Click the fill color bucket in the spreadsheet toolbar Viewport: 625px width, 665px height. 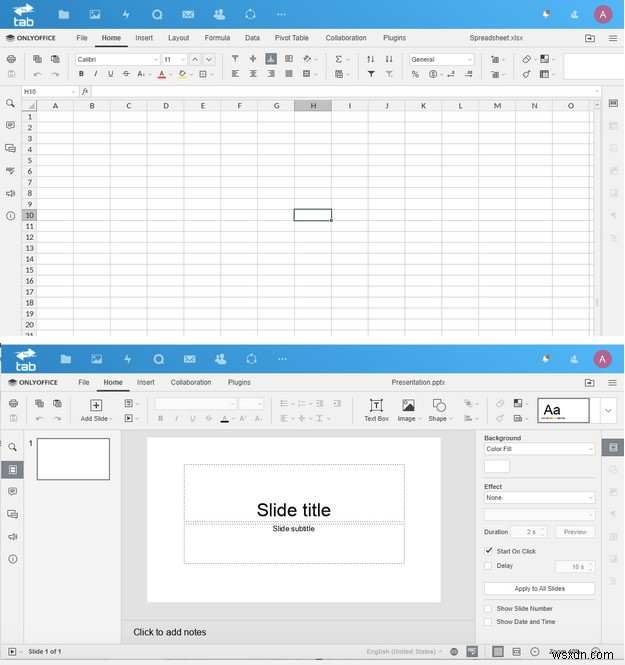tap(182, 74)
